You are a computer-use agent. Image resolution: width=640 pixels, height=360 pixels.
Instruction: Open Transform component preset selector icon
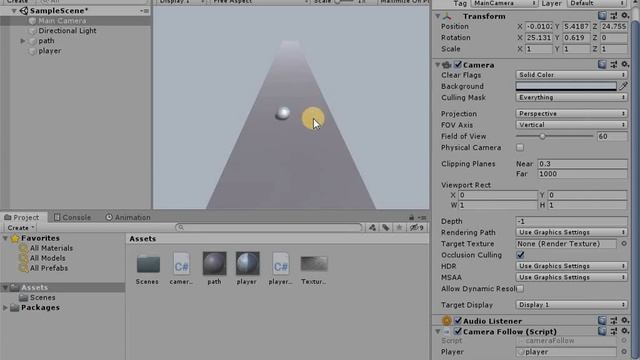coord(613,16)
